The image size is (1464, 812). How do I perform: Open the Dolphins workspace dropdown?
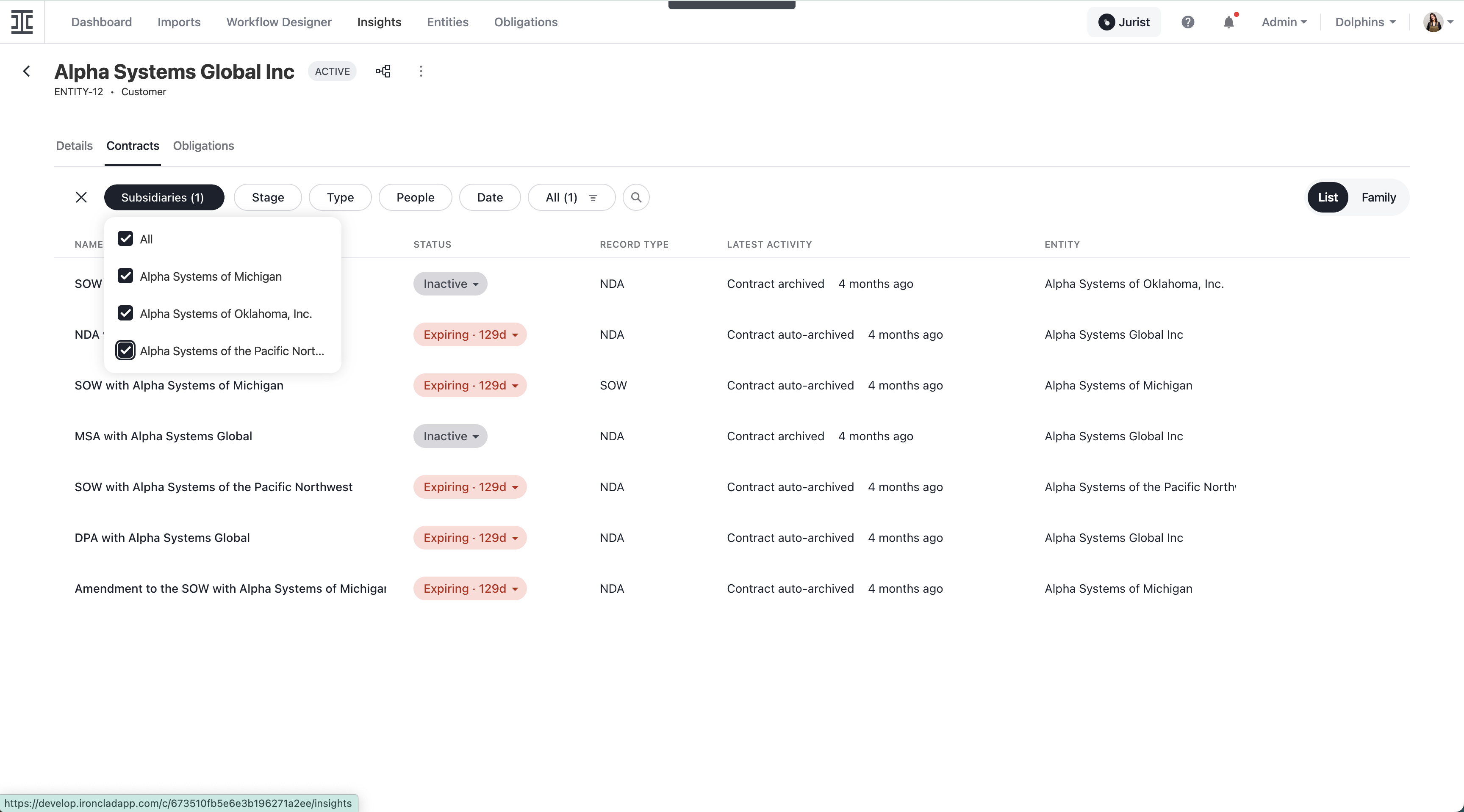1364,22
